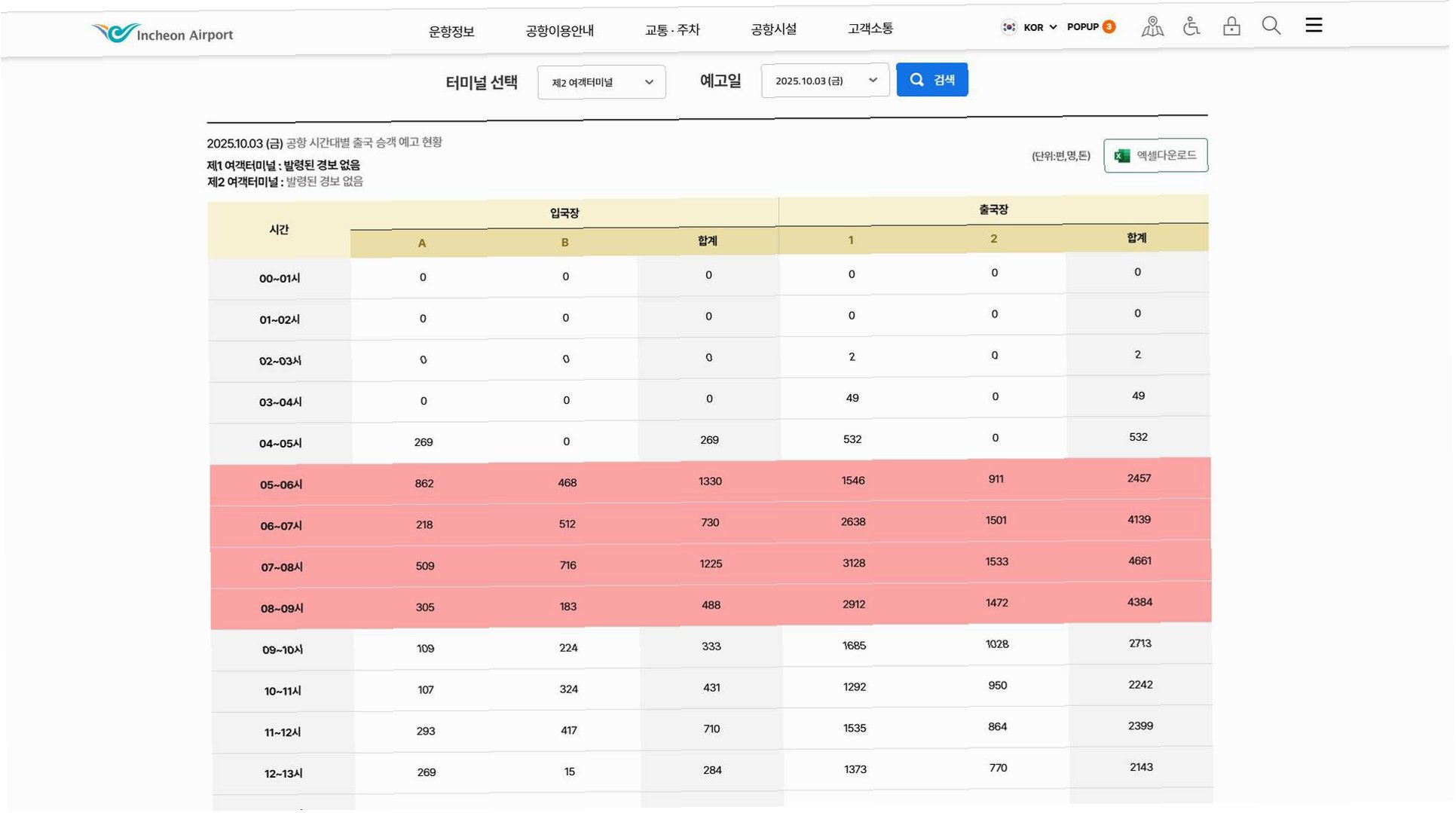
Task: Open the accessibility wheelchair icon
Action: tap(1191, 26)
